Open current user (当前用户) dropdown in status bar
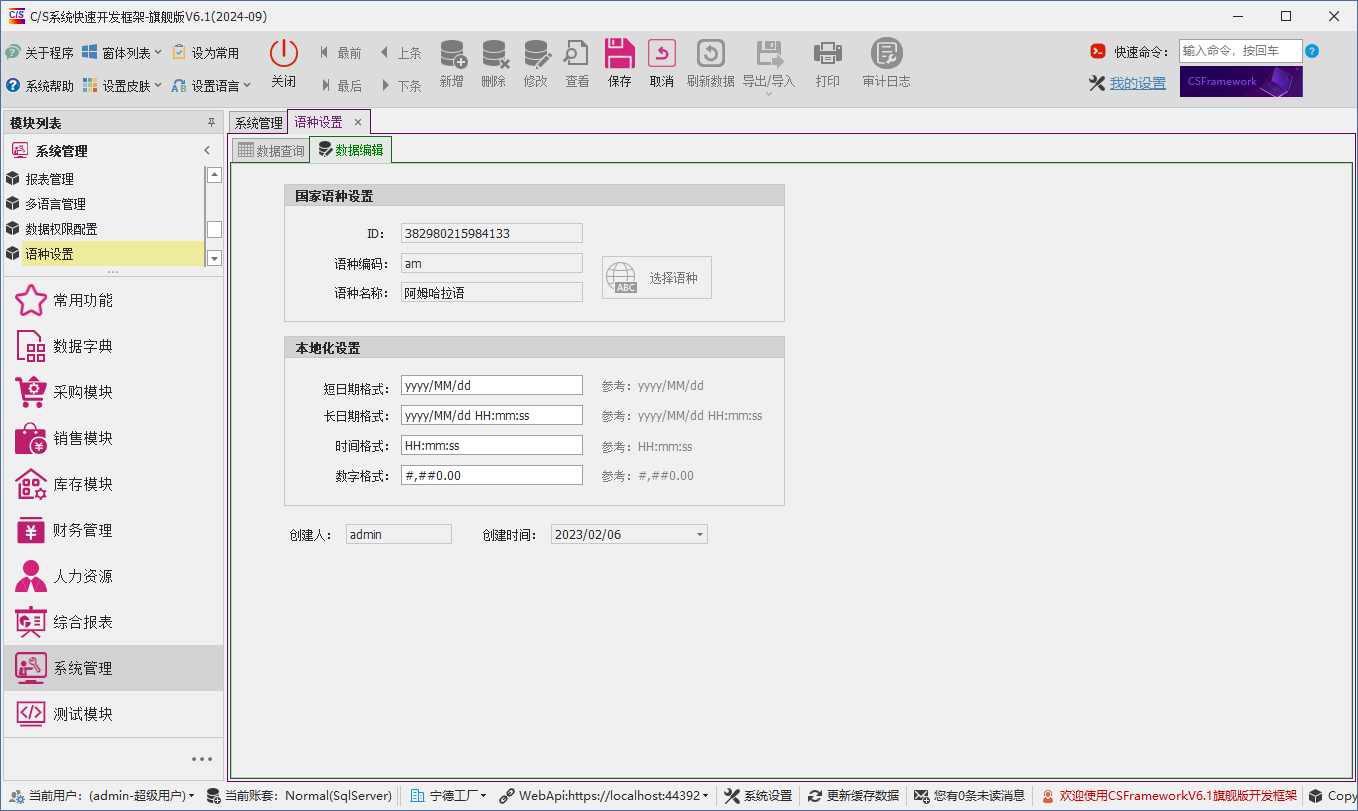The image size is (1358, 811). click(x=103, y=796)
